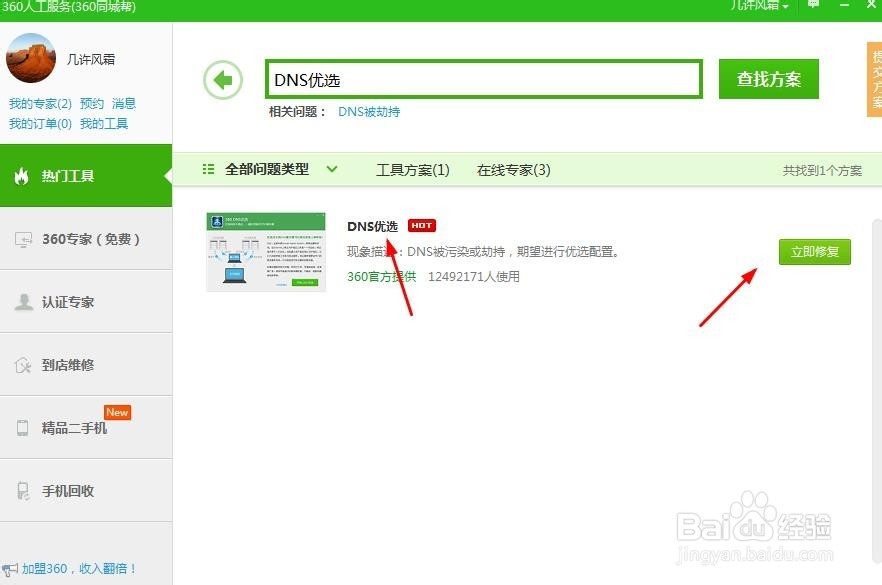Screen dimensions: 882x585
Task: Click the repair icon beside 到店维修
Action: pyautogui.click(x=22, y=365)
